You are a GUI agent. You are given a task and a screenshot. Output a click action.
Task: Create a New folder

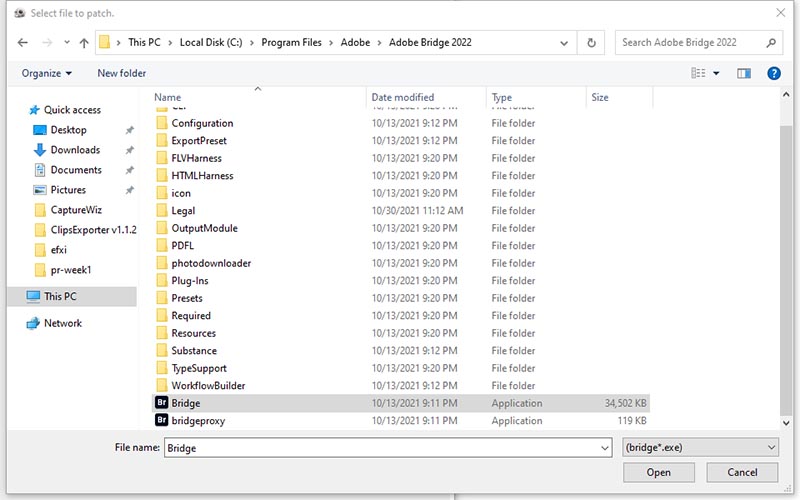[x=121, y=73]
